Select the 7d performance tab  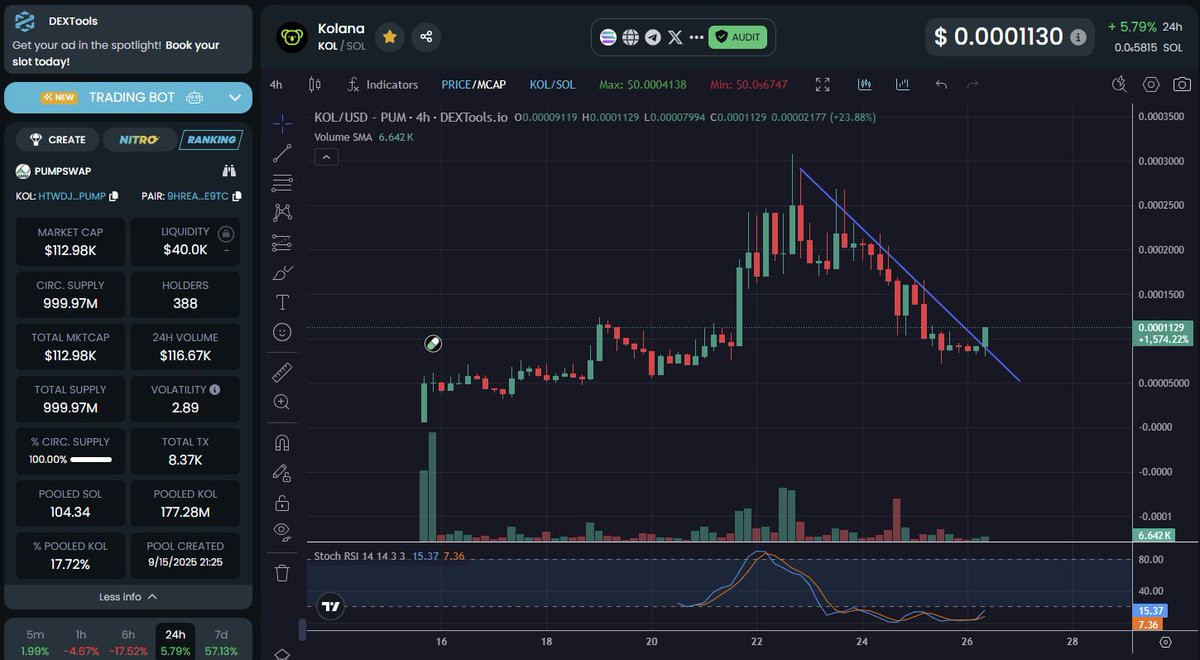point(221,643)
